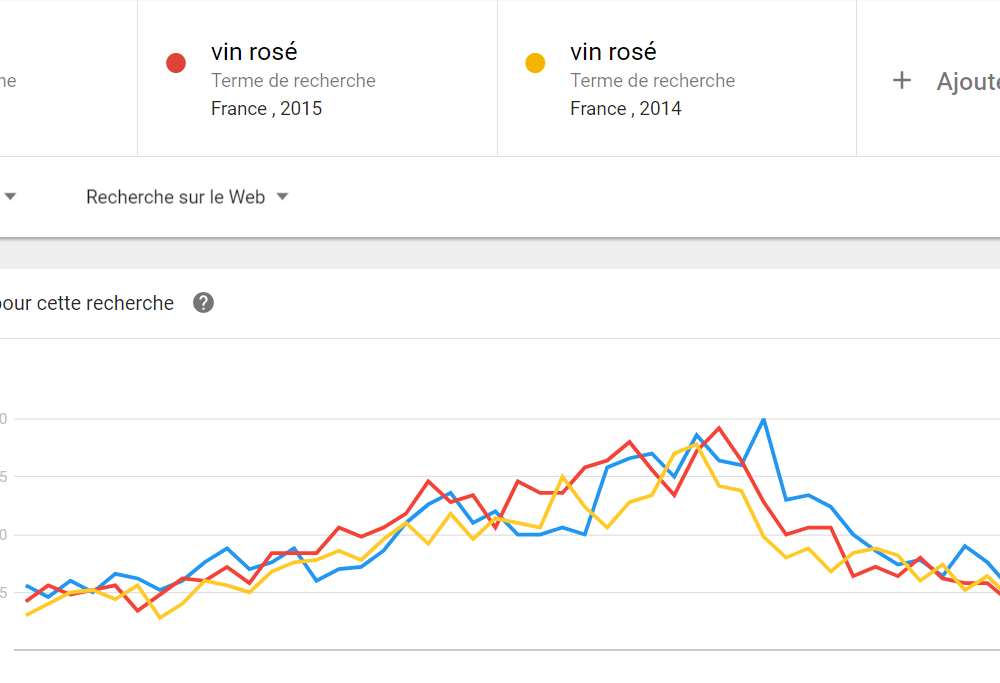Image resolution: width=1000 pixels, height=683 pixels.
Task: Click the yellow dot beside vin rosé 2014
Action: [535, 63]
